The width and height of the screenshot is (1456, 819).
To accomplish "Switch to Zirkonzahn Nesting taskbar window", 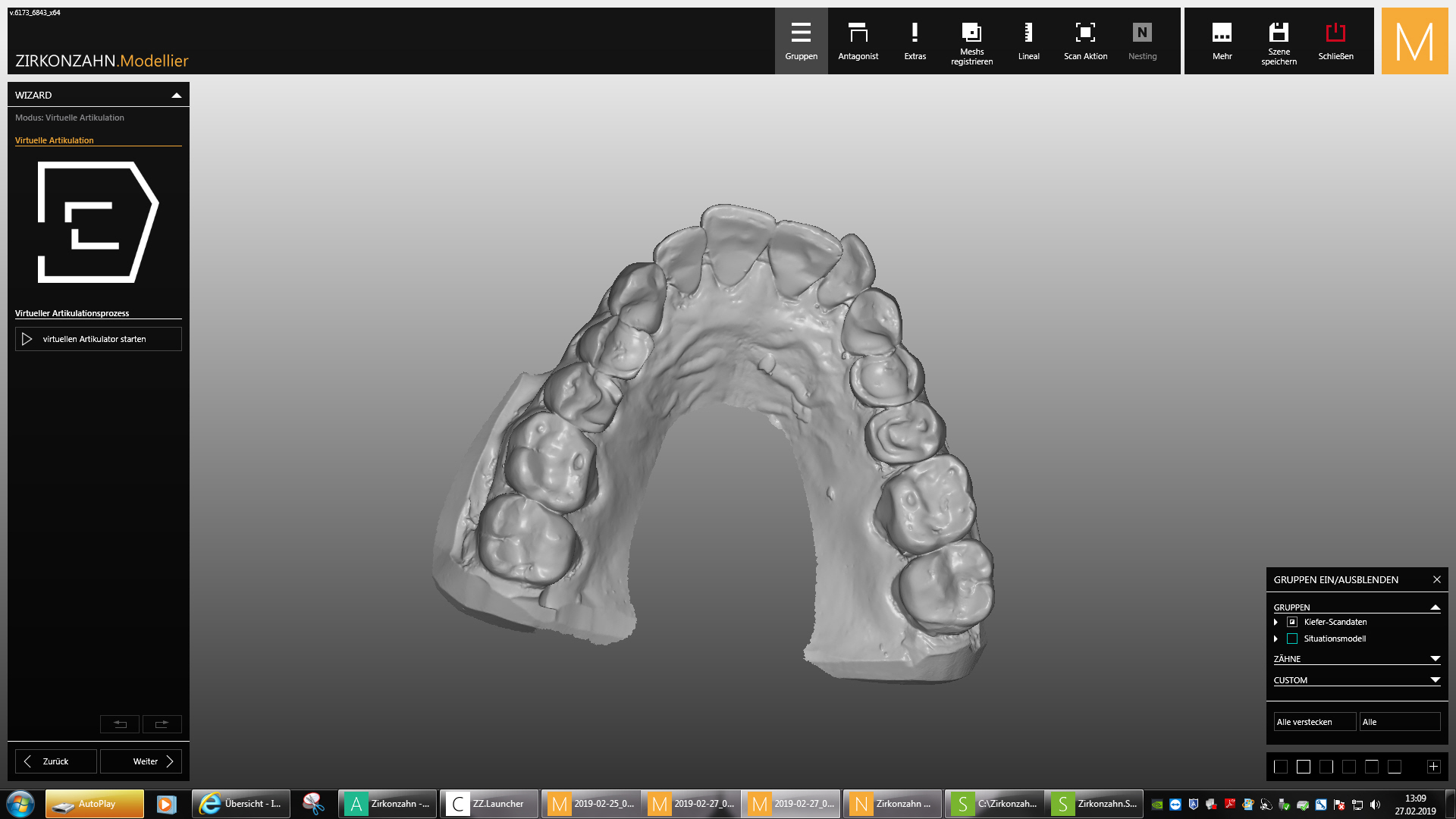I will tap(893, 804).
